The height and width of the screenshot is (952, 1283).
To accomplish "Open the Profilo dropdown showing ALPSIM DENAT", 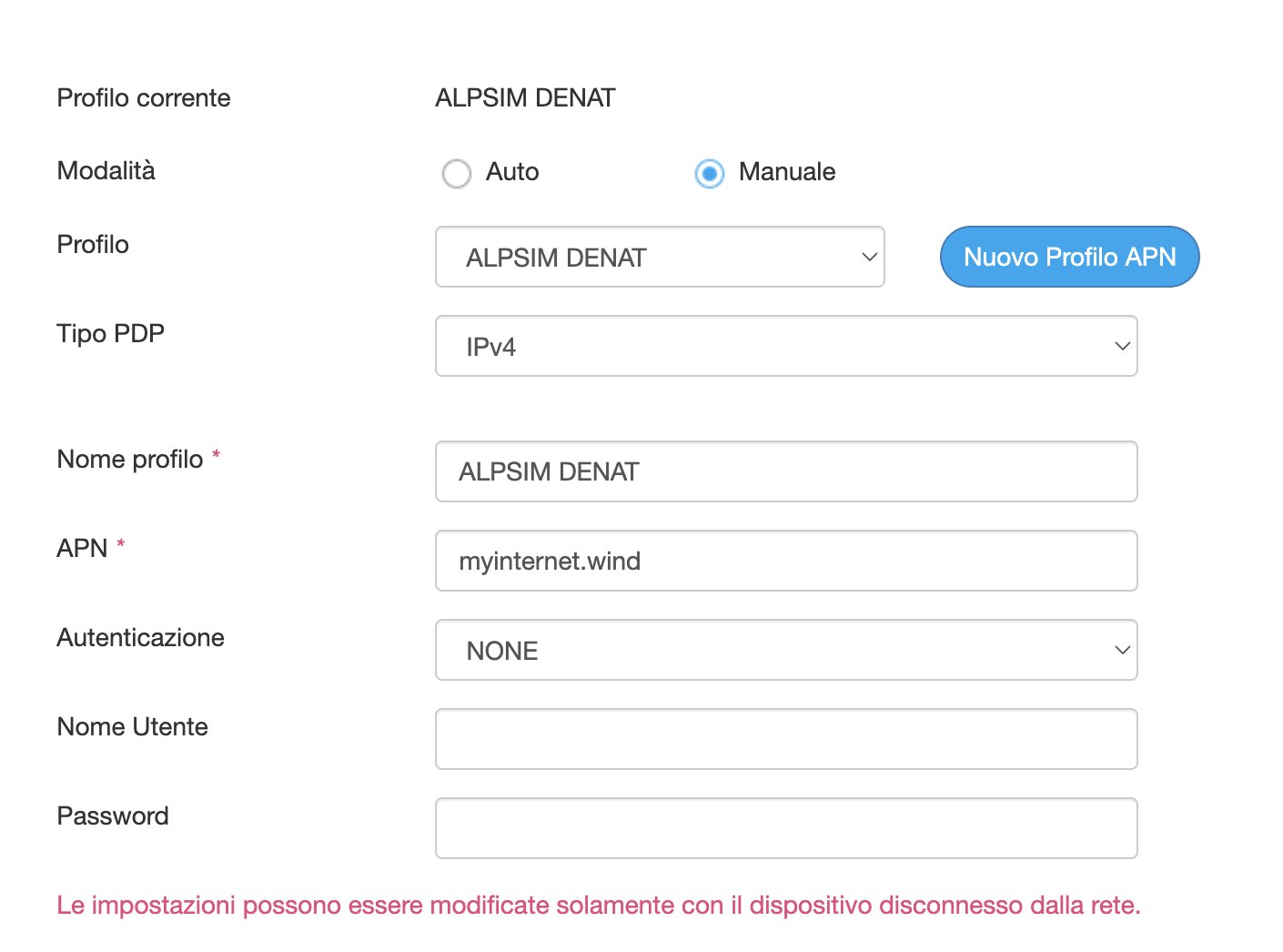I will 660,258.
